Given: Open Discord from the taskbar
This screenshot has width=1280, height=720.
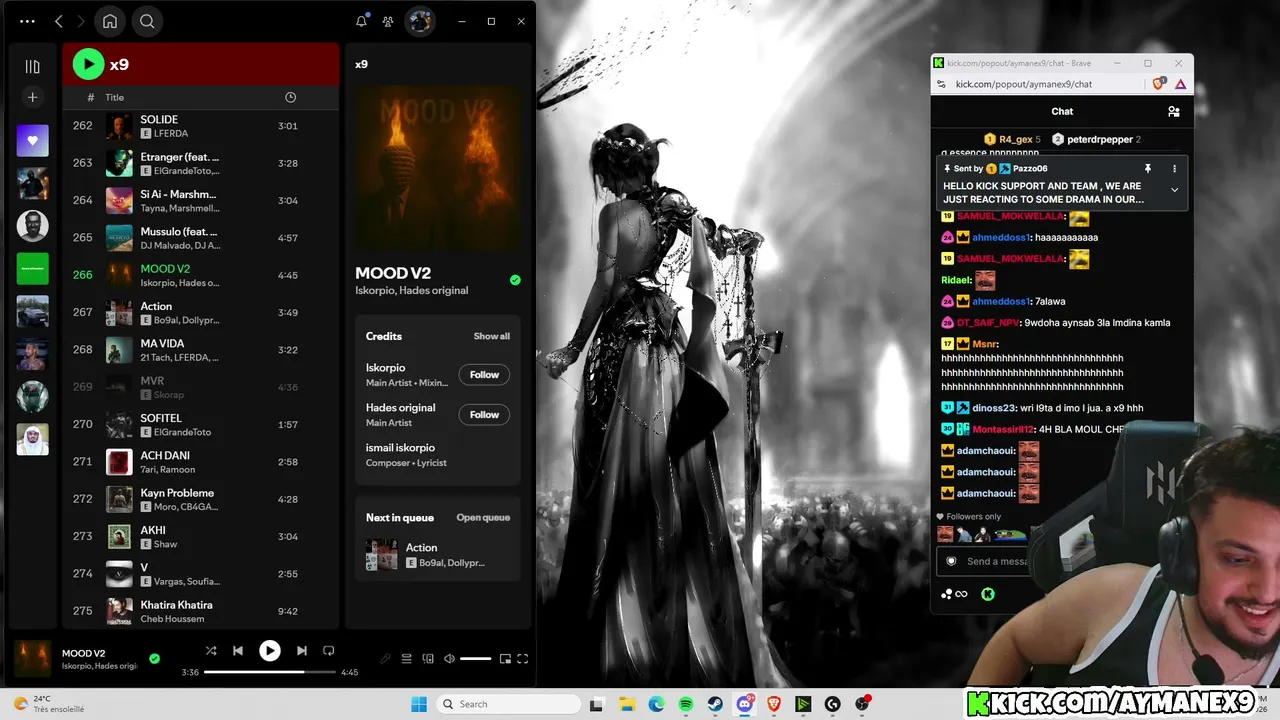Looking at the screenshot, I should click(745, 704).
